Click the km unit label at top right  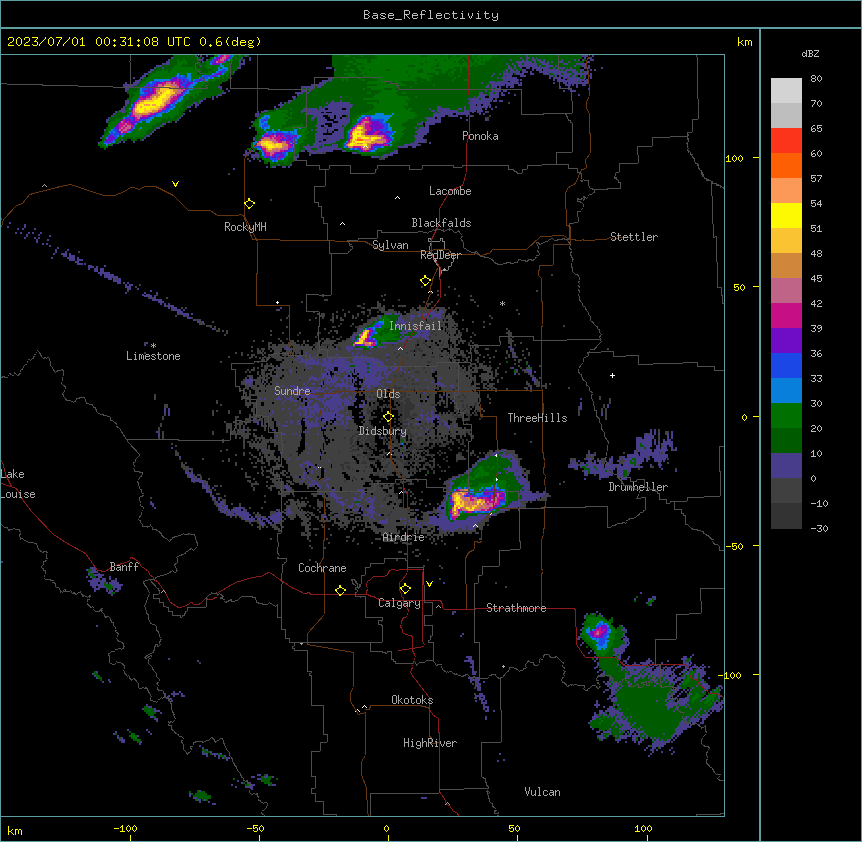744,42
